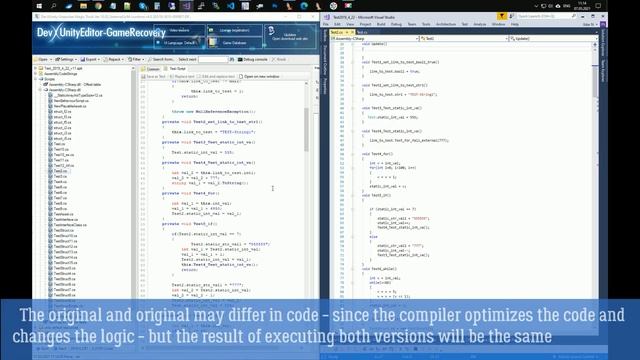Screen dimensions: 640x360
Task: Toggle Edit and replace text checkbox
Action: [x=216, y=76]
